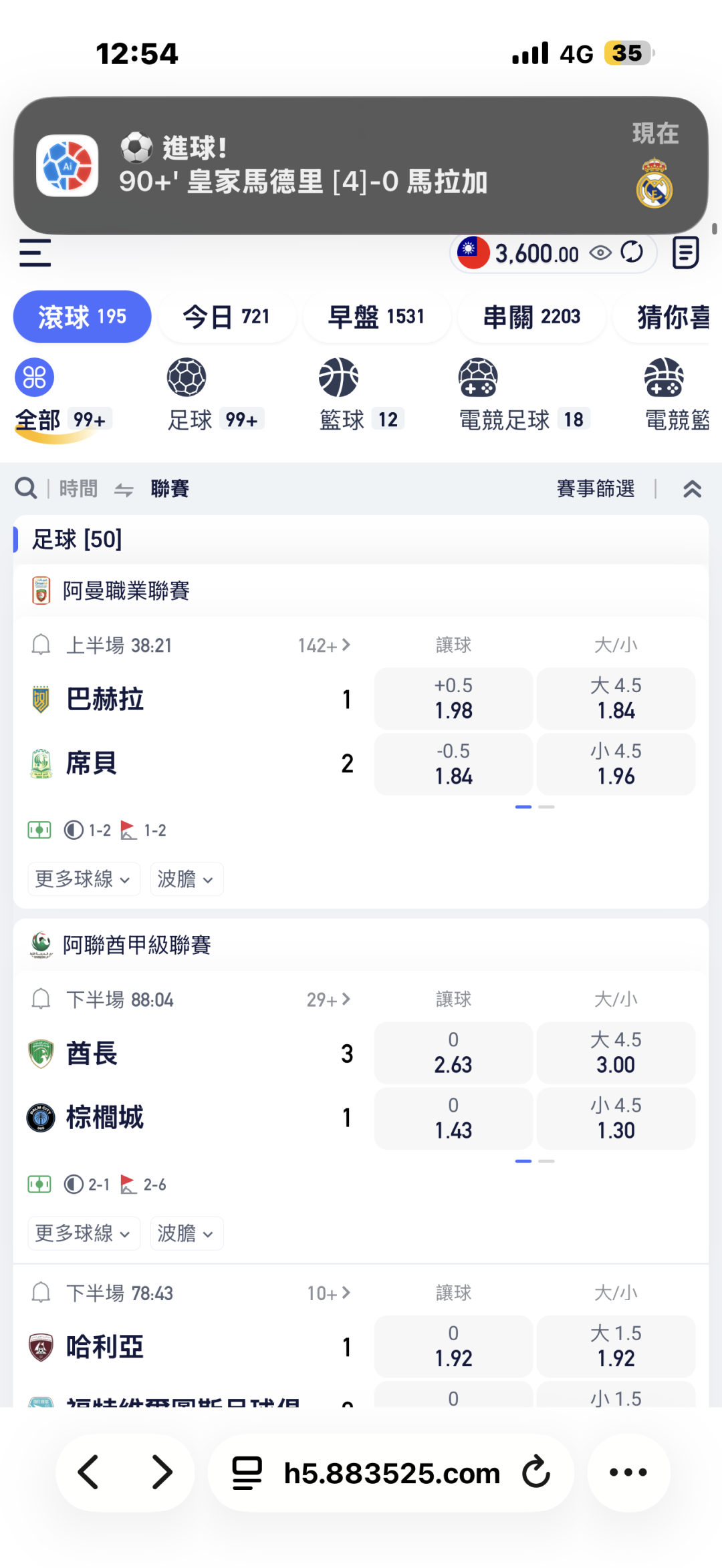Select the 電競足球 category icon
Viewport: 722px width, 1568px height.
pos(478,378)
